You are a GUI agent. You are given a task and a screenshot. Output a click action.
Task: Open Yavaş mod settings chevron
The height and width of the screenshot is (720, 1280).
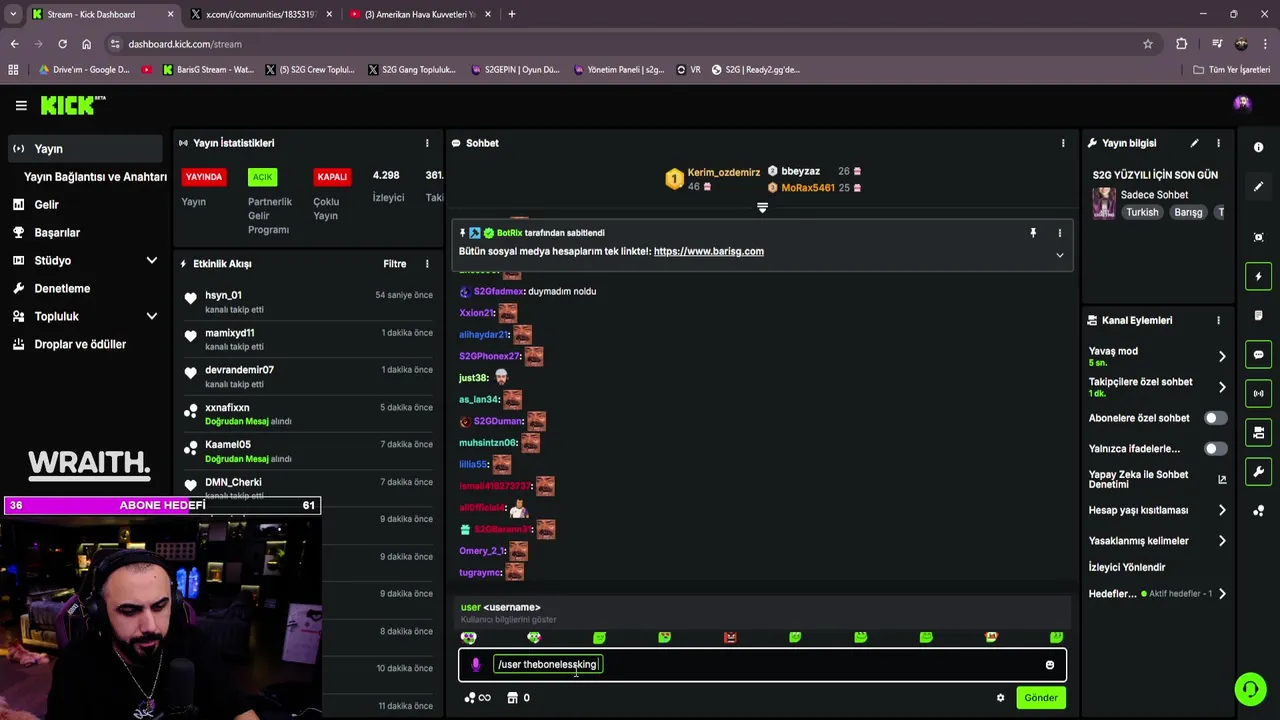1222,356
